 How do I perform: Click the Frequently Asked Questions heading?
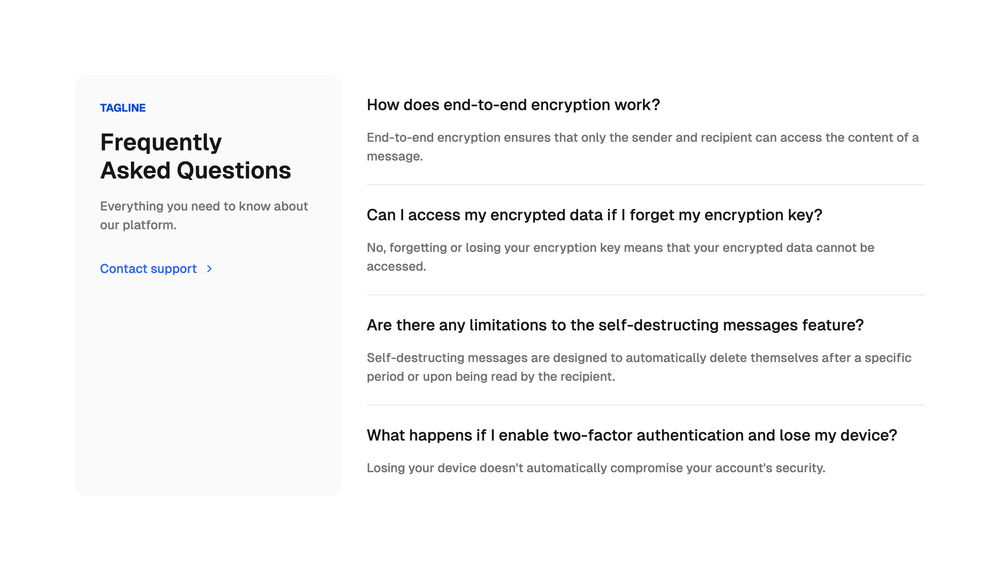pos(195,156)
